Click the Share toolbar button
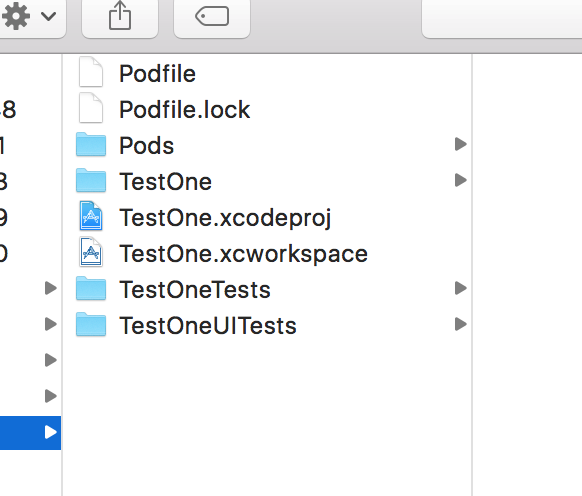Viewport: 582px width, 496px height. pos(120,17)
